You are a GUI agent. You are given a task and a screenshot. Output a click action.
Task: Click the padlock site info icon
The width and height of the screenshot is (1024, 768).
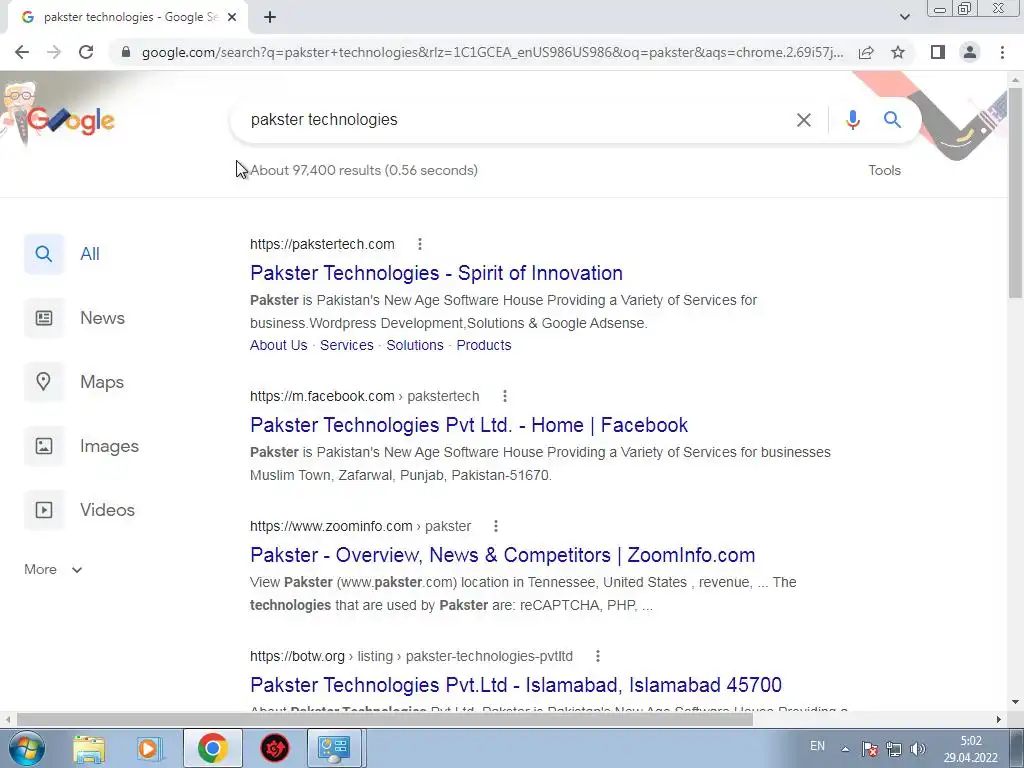tap(126, 52)
